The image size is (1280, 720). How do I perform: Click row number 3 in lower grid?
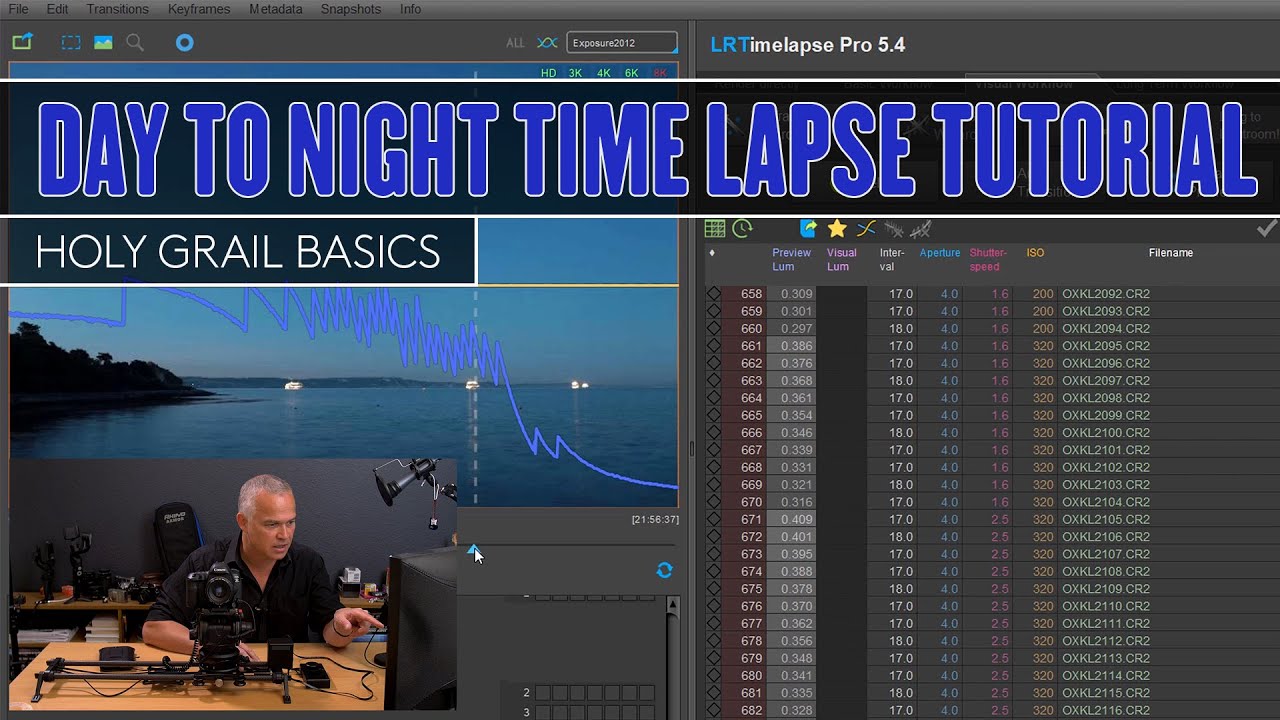pos(526,712)
